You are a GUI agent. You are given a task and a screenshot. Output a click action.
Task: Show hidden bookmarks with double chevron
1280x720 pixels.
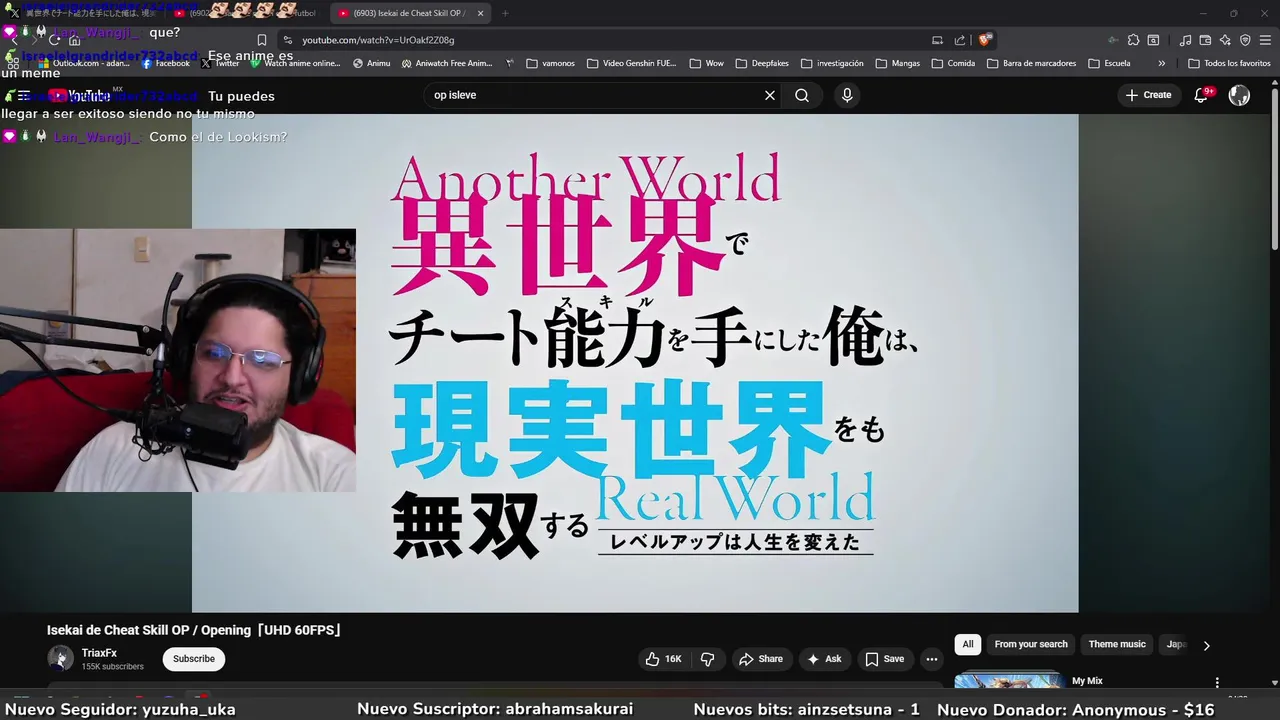tap(1161, 63)
